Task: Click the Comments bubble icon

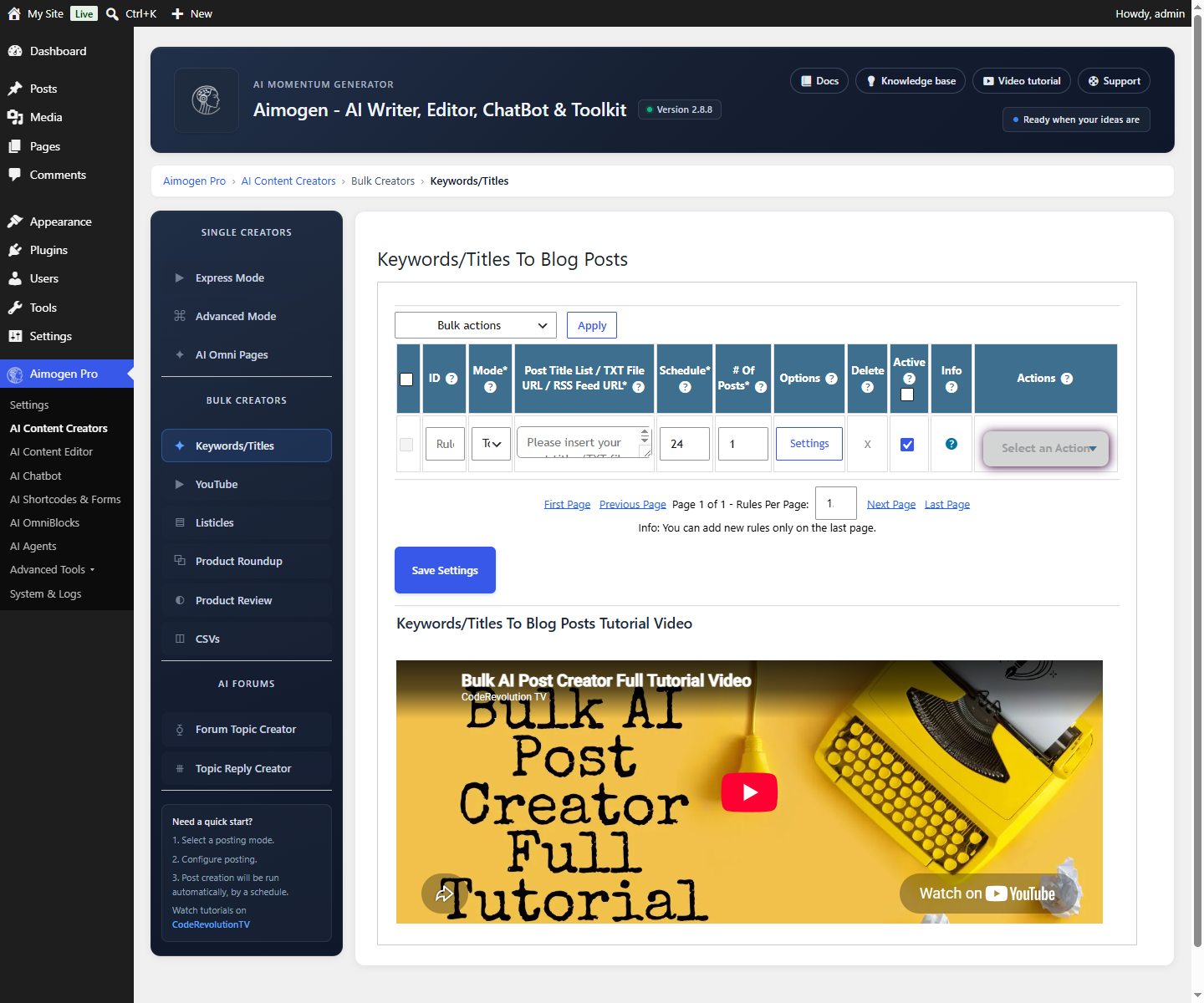Action: coord(15,175)
